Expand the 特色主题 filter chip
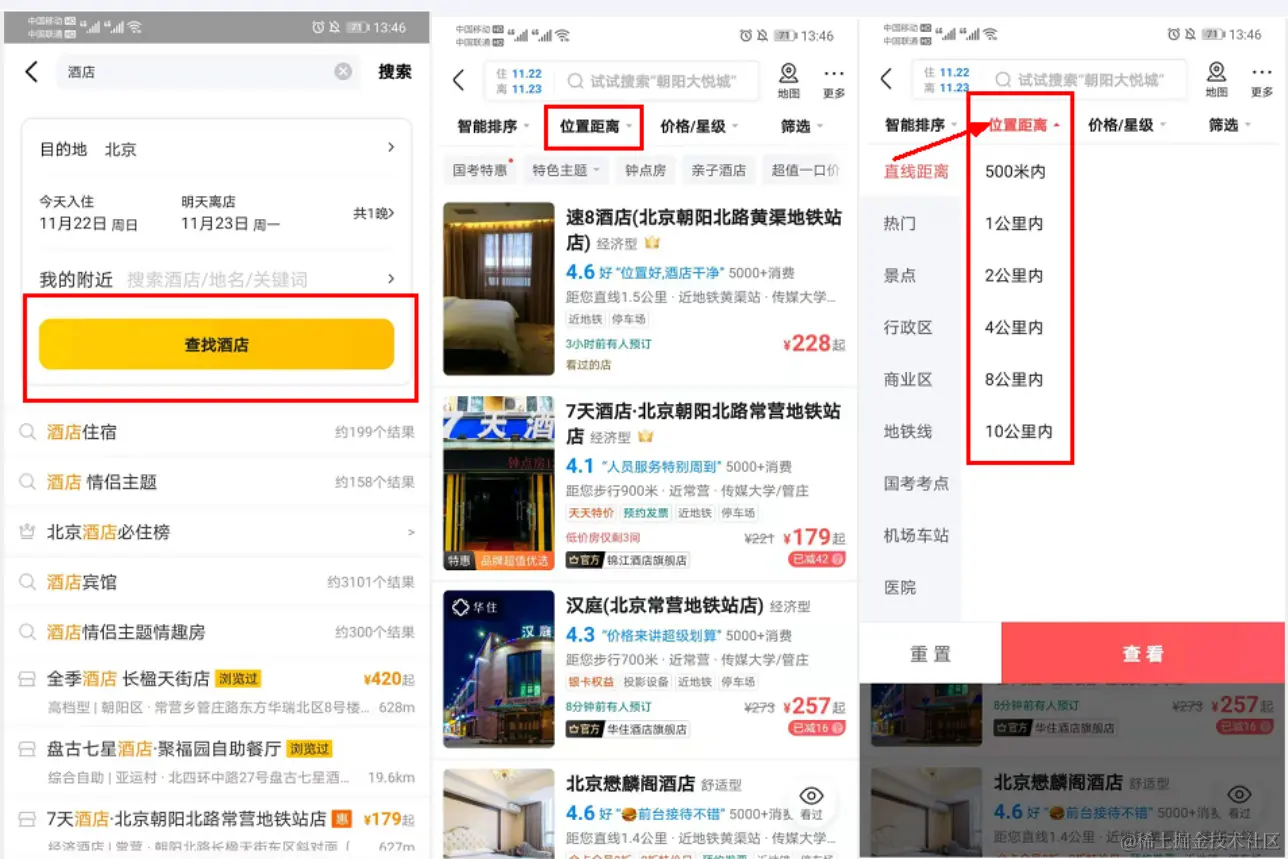Screen dimensions: 1288x859 (x=565, y=170)
